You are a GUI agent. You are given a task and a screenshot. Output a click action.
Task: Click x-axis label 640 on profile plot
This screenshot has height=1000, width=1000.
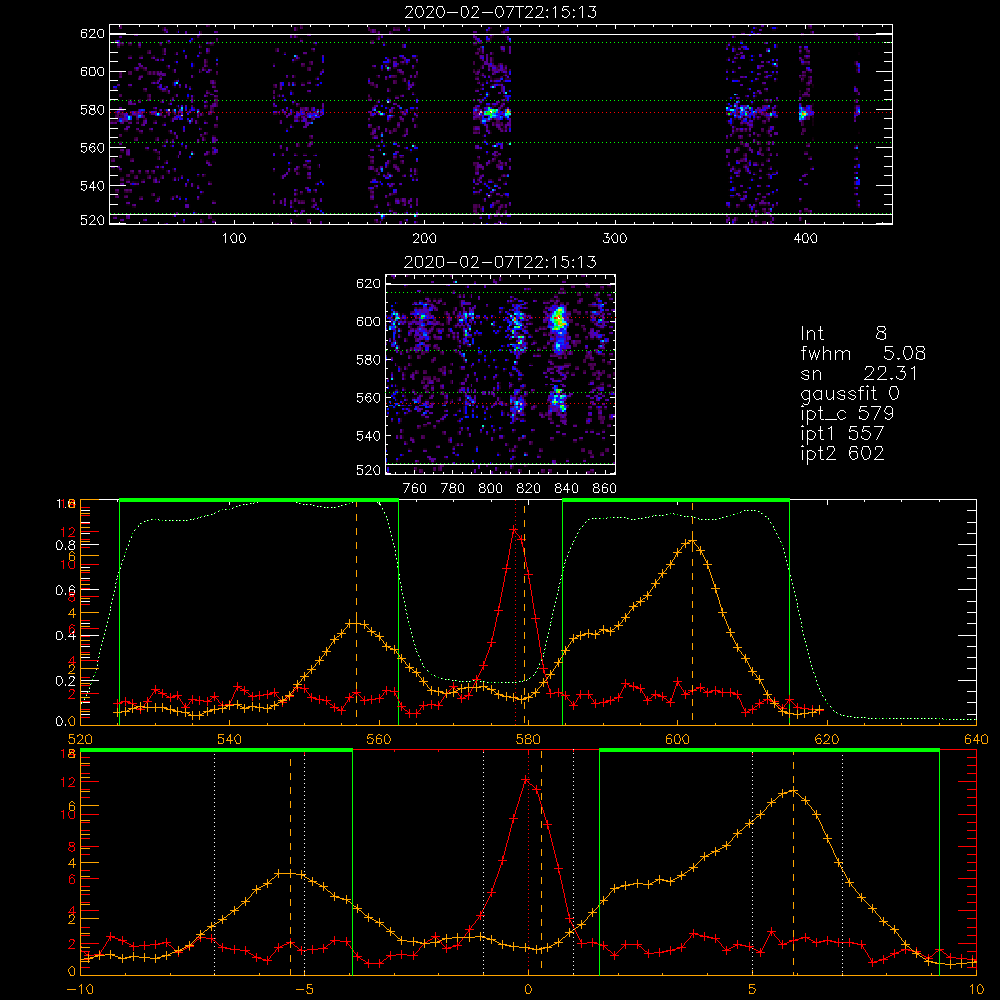(x=976, y=739)
